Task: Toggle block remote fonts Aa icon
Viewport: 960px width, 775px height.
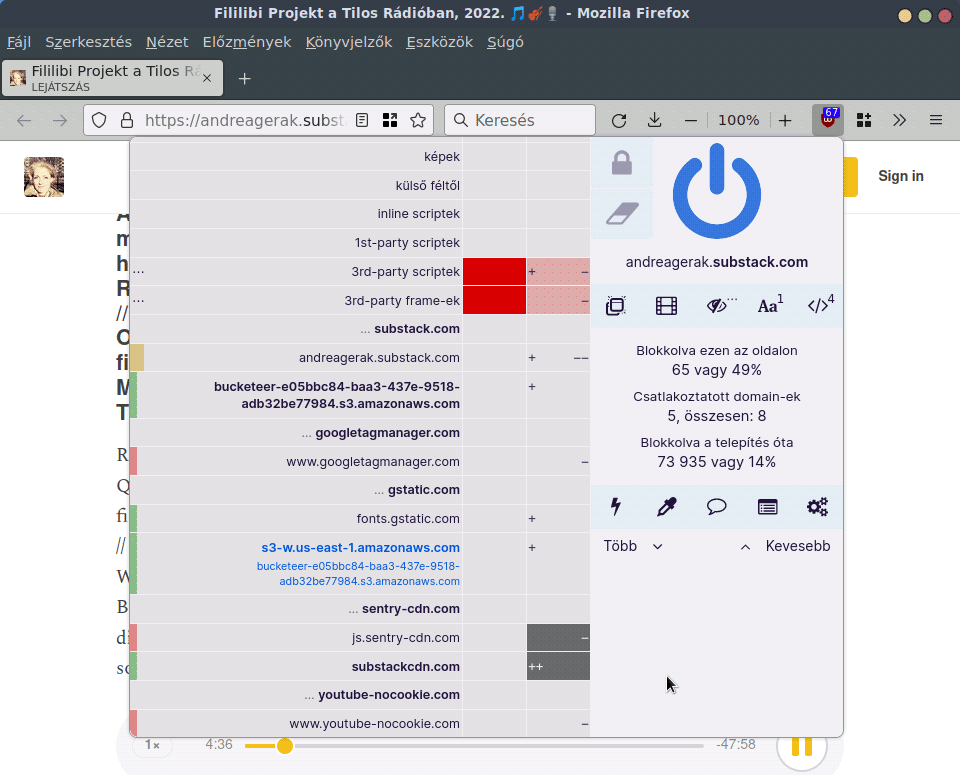Action: 769,305
